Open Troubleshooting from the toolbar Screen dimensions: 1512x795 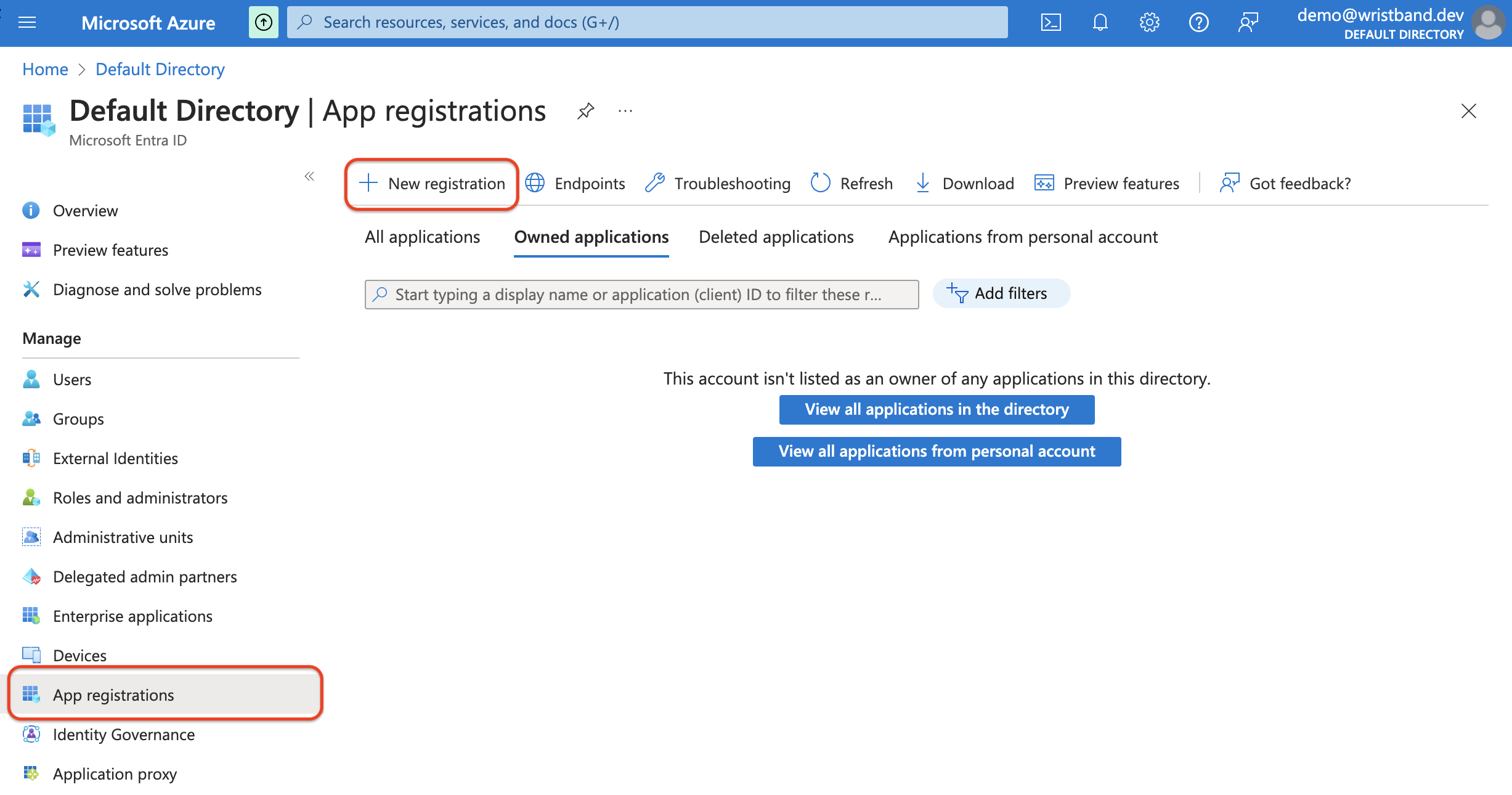(717, 184)
